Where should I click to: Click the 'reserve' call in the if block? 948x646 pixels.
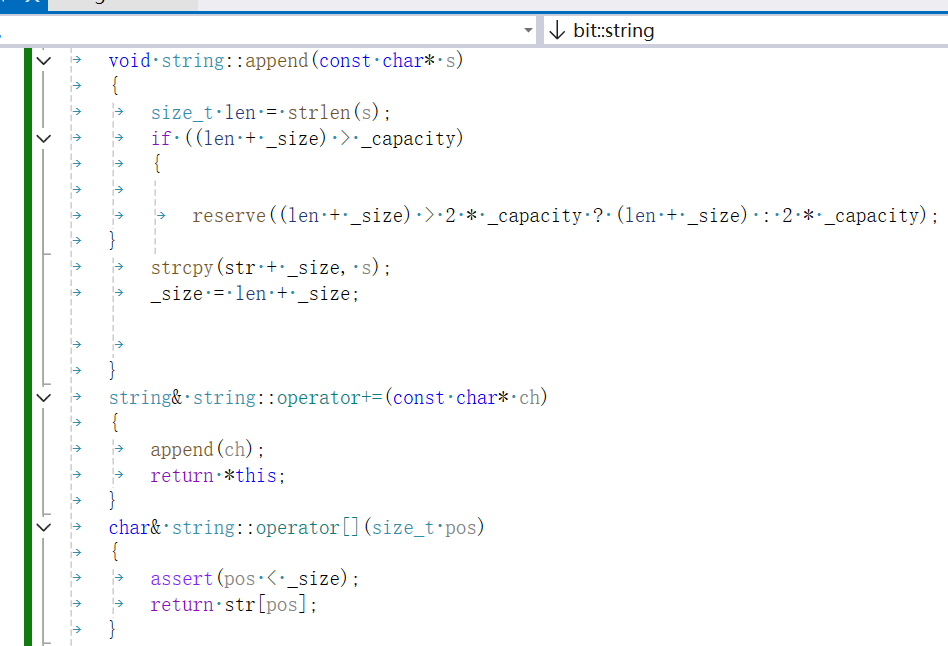tap(229, 216)
